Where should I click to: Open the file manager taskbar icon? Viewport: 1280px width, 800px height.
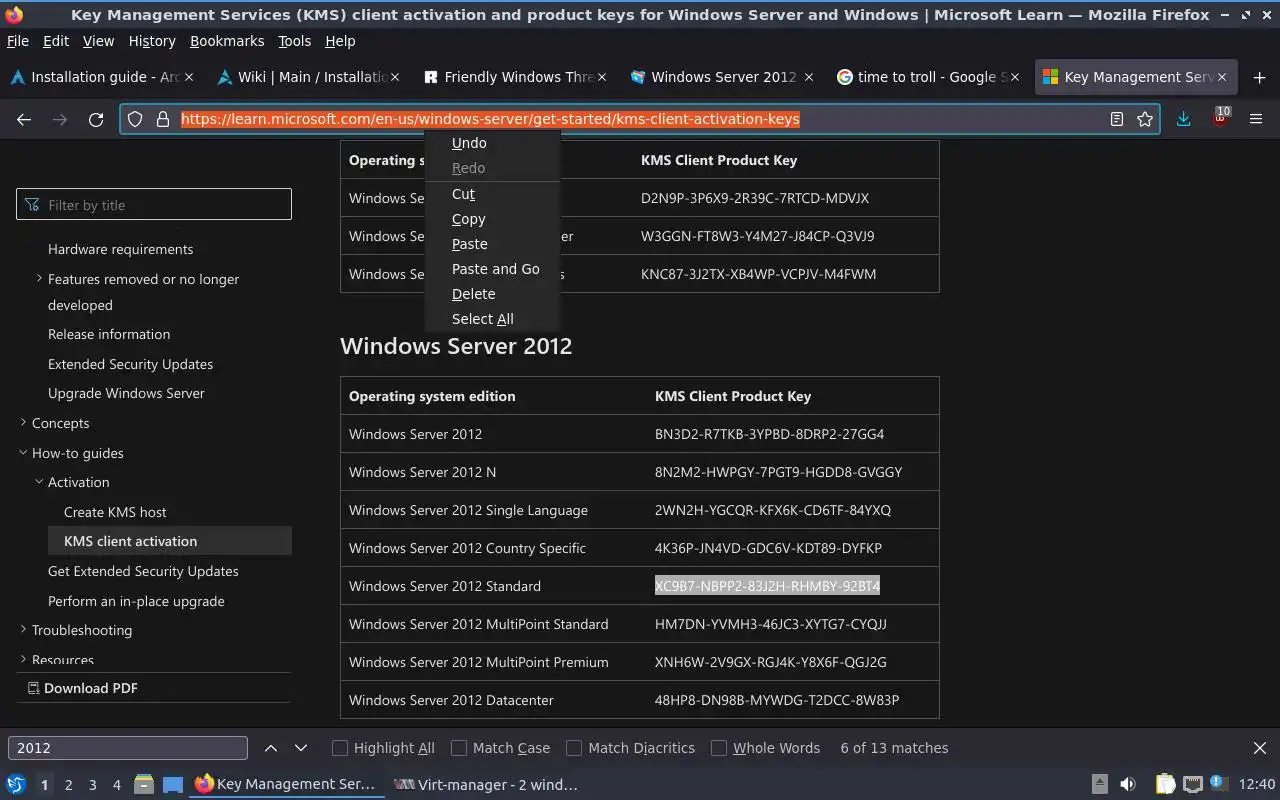coord(143,785)
